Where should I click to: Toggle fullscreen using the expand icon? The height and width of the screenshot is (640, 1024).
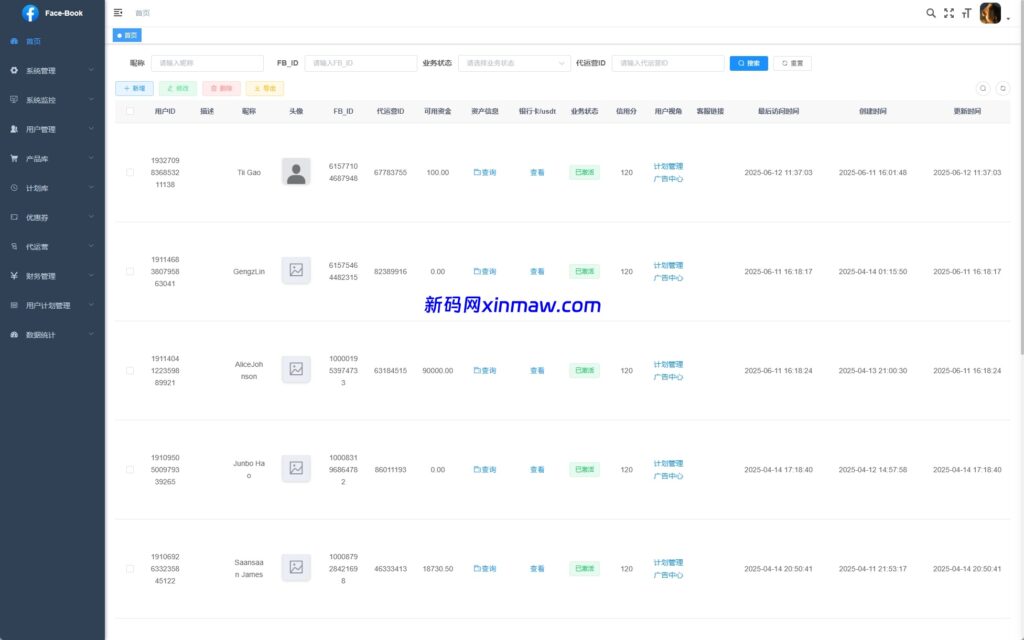point(948,13)
